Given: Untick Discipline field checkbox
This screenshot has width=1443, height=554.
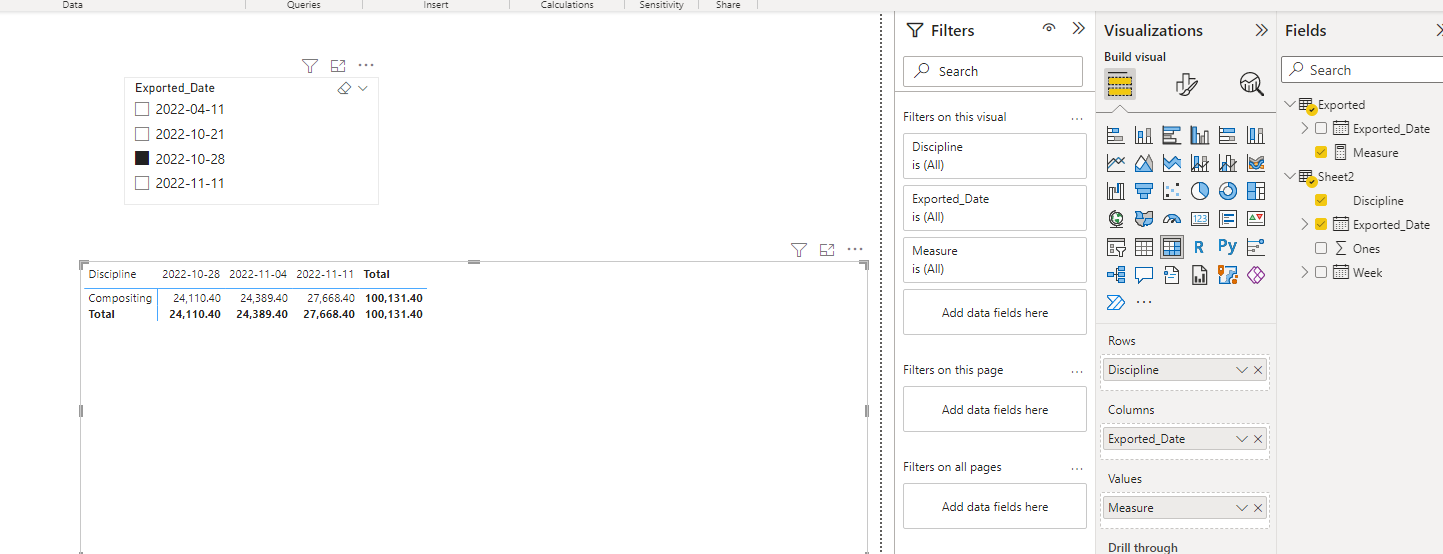Looking at the screenshot, I should [x=1321, y=200].
